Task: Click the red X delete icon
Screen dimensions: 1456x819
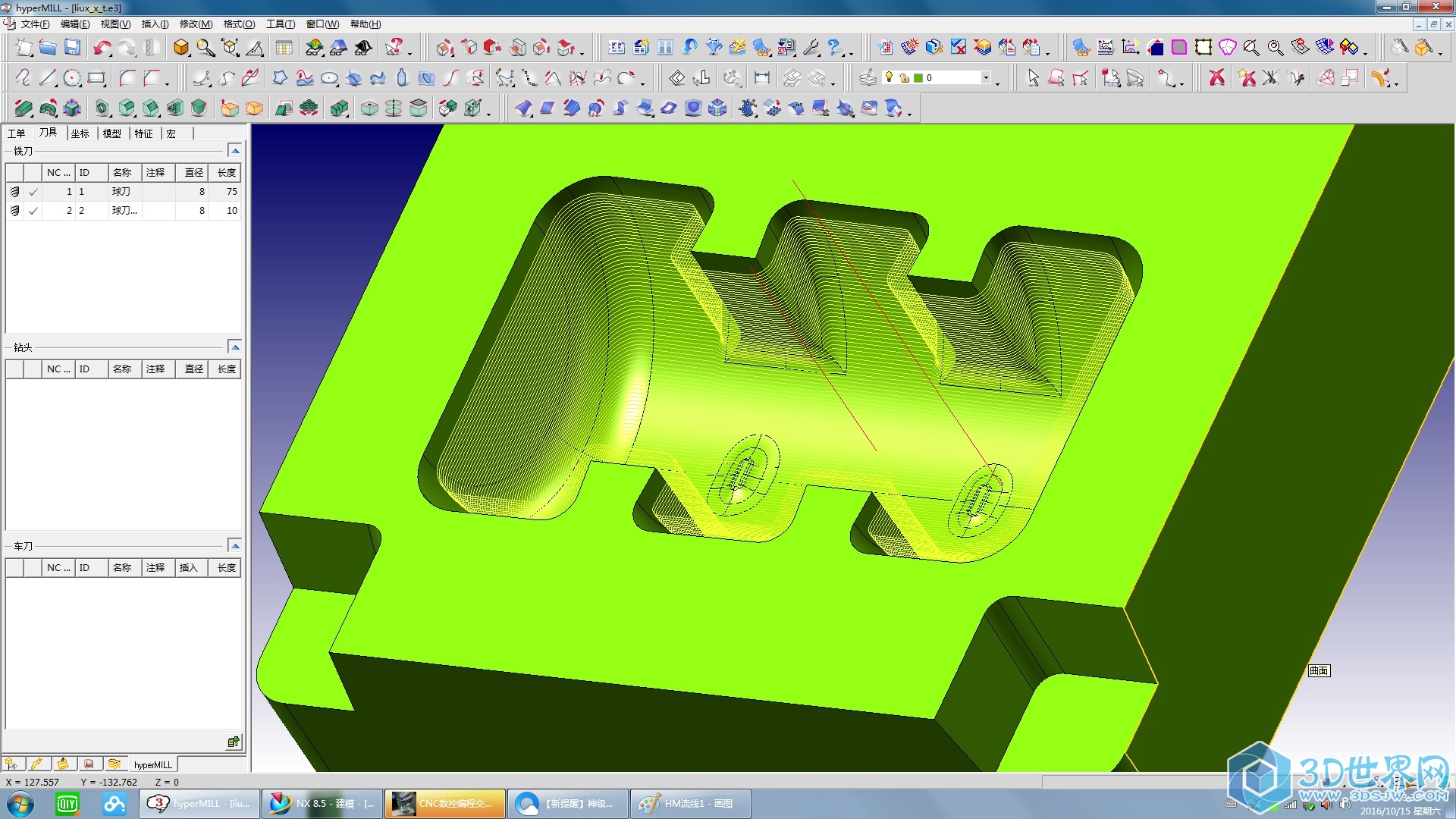Action: tap(1217, 78)
